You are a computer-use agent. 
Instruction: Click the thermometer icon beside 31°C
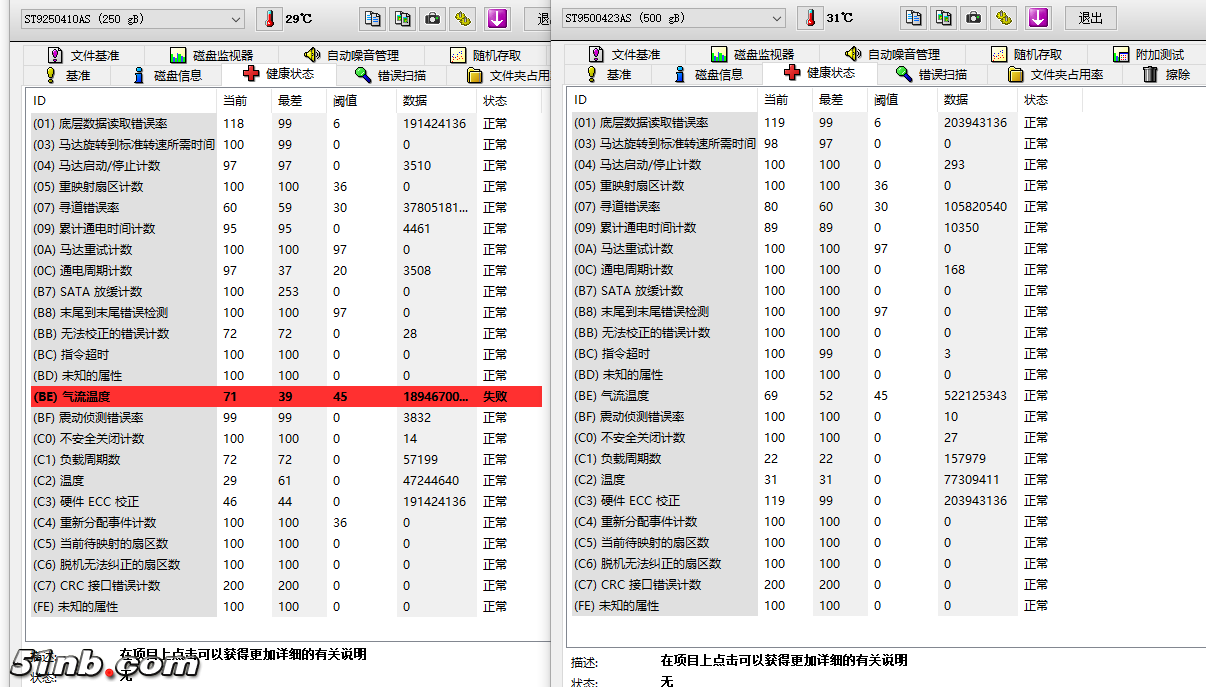coord(811,19)
